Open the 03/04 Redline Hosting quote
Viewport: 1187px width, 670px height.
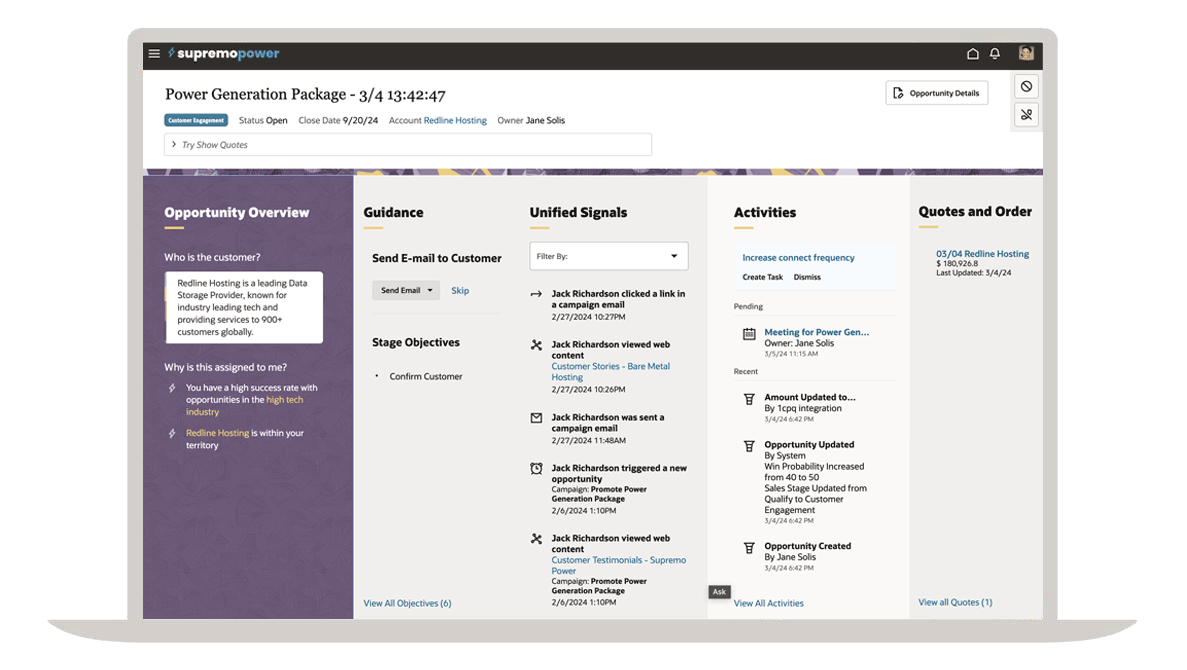click(x=982, y=254)
